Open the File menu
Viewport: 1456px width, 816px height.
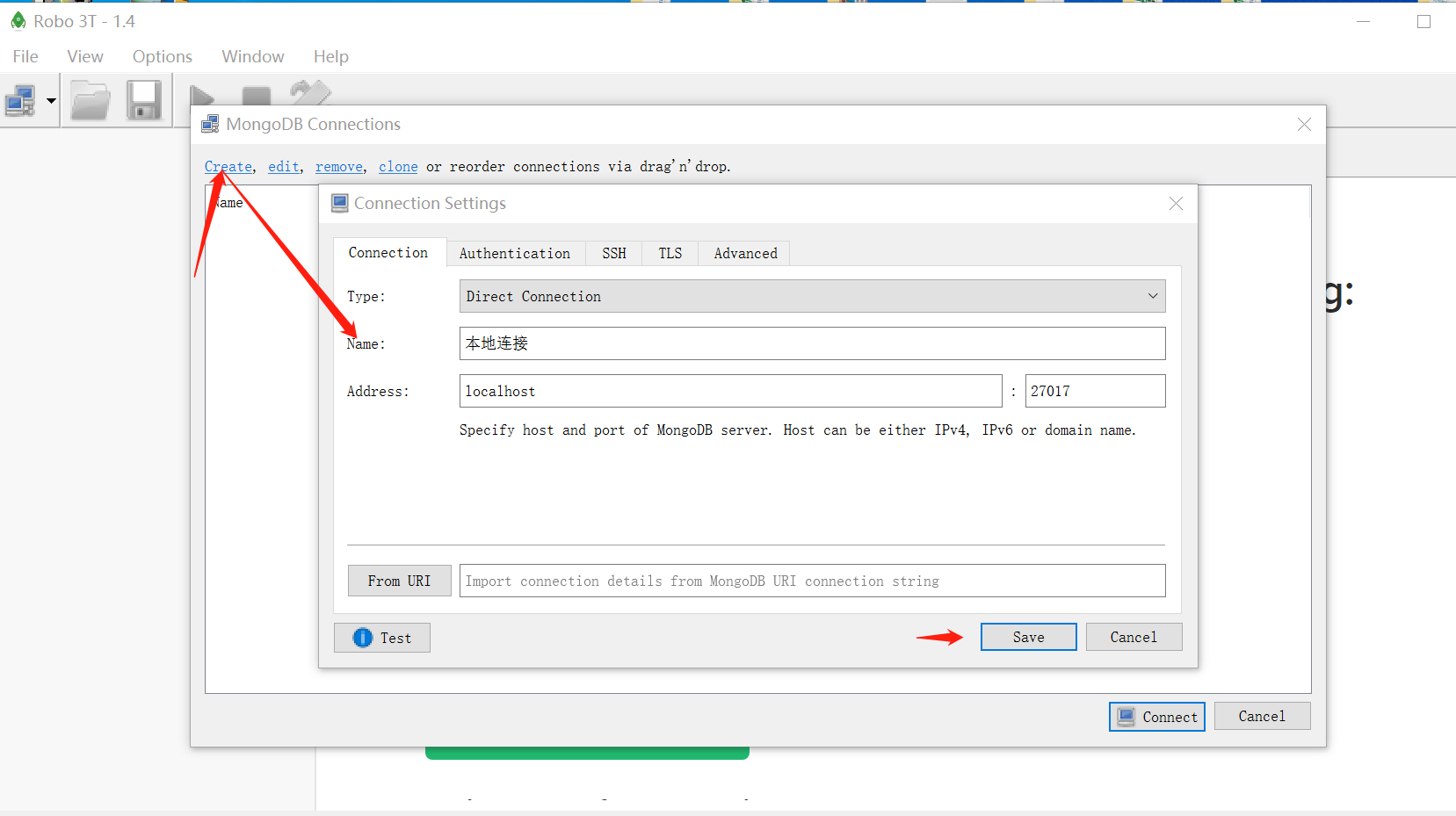point(25,56)
